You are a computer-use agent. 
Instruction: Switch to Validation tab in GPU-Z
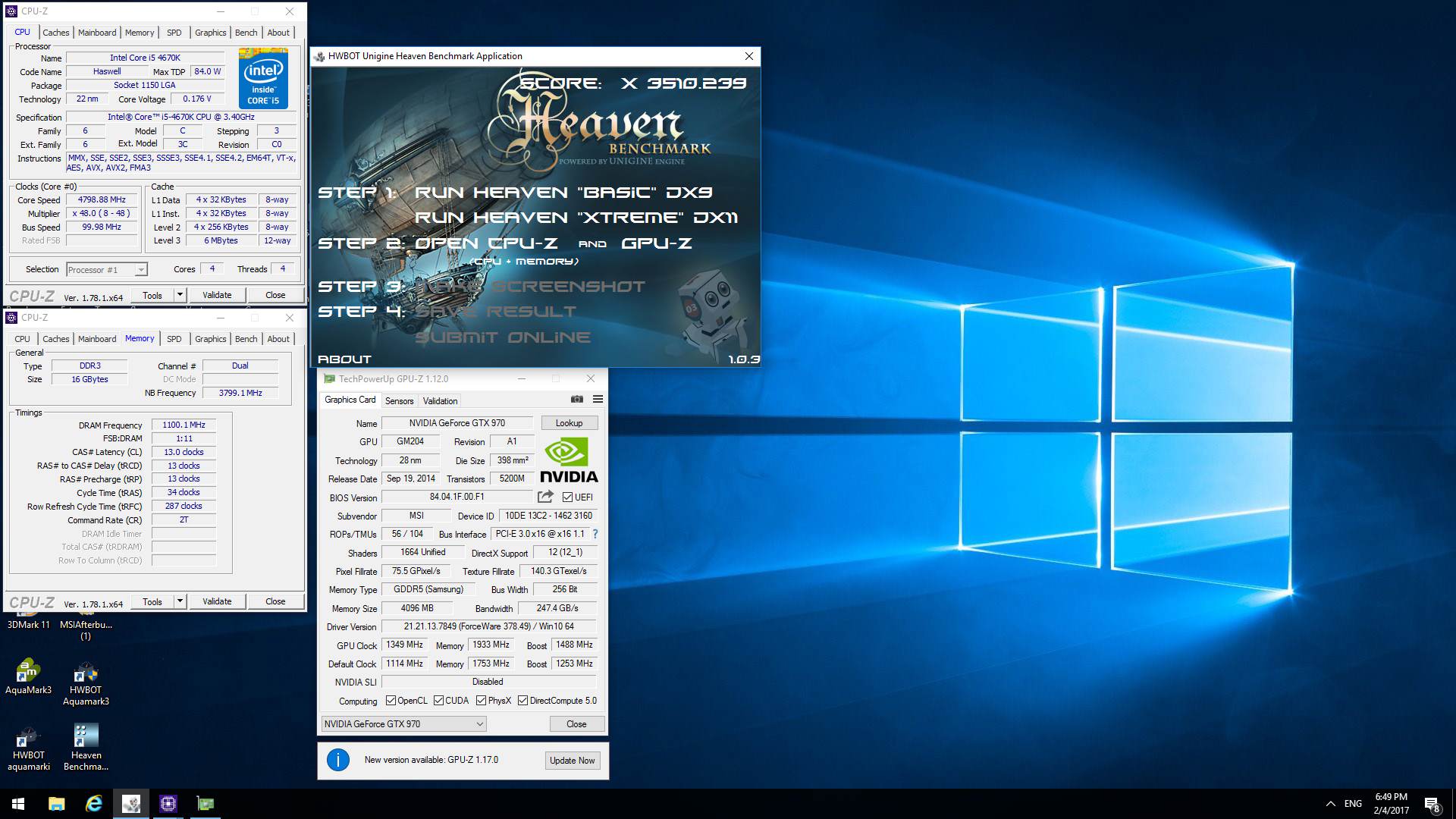click(440, 401)
